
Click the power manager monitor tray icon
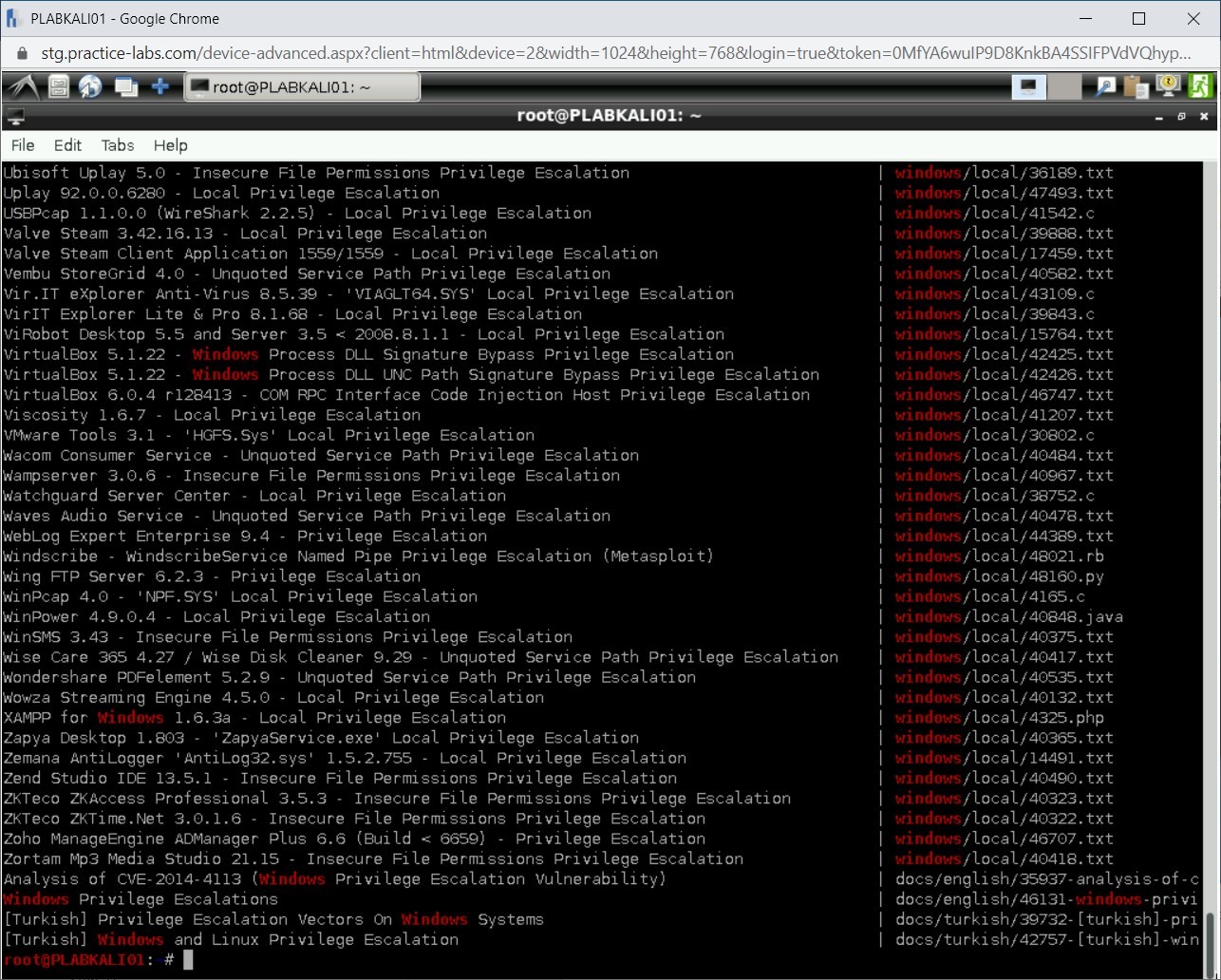click(x=1168, y=87)
